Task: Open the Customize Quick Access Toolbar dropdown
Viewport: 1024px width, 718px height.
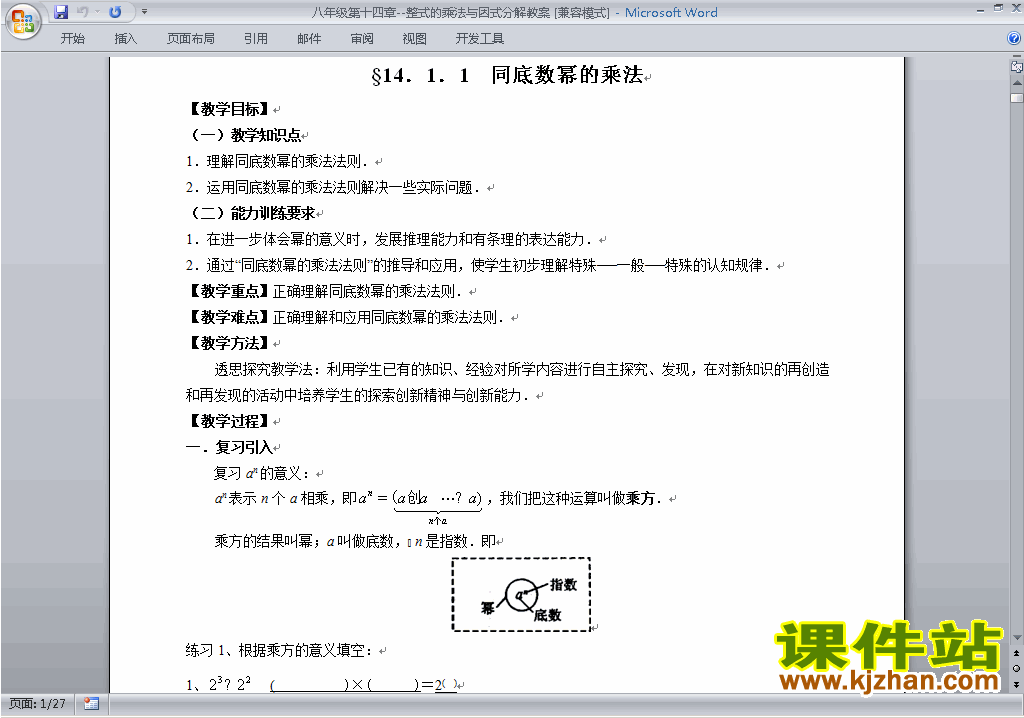Action: [x=144, y=12]
